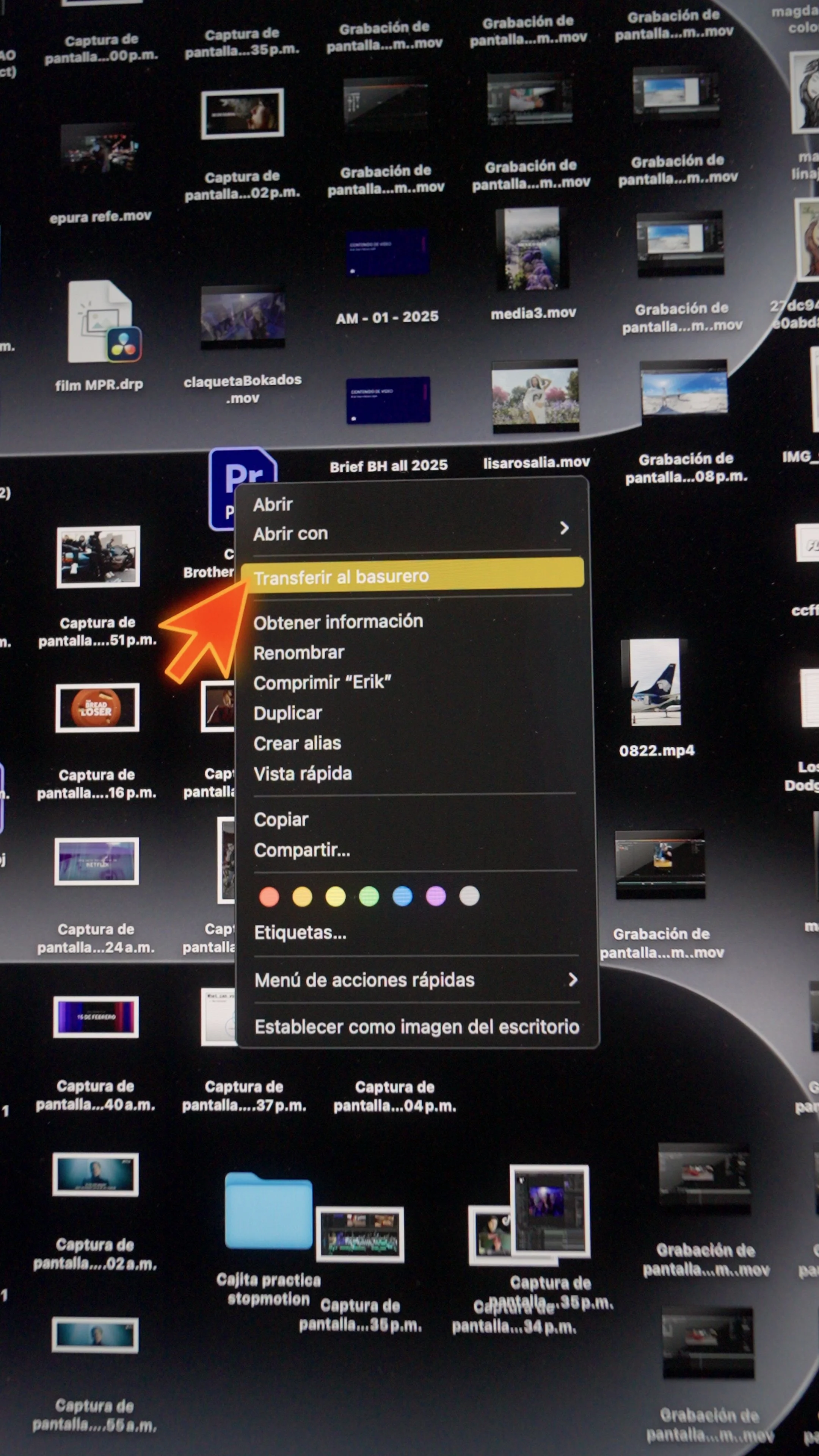Choose 'Comprimir “Erik”' option

[x=322, y=683]
